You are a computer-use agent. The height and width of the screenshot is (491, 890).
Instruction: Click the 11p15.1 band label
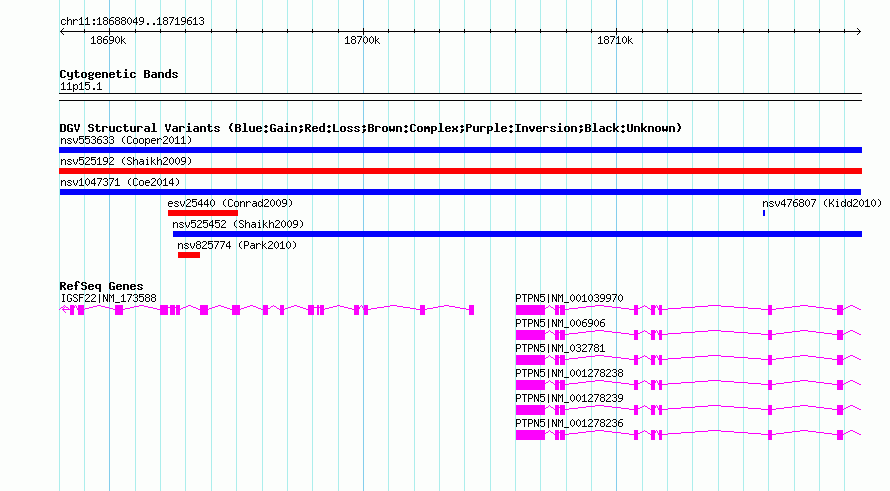[81, 86]
